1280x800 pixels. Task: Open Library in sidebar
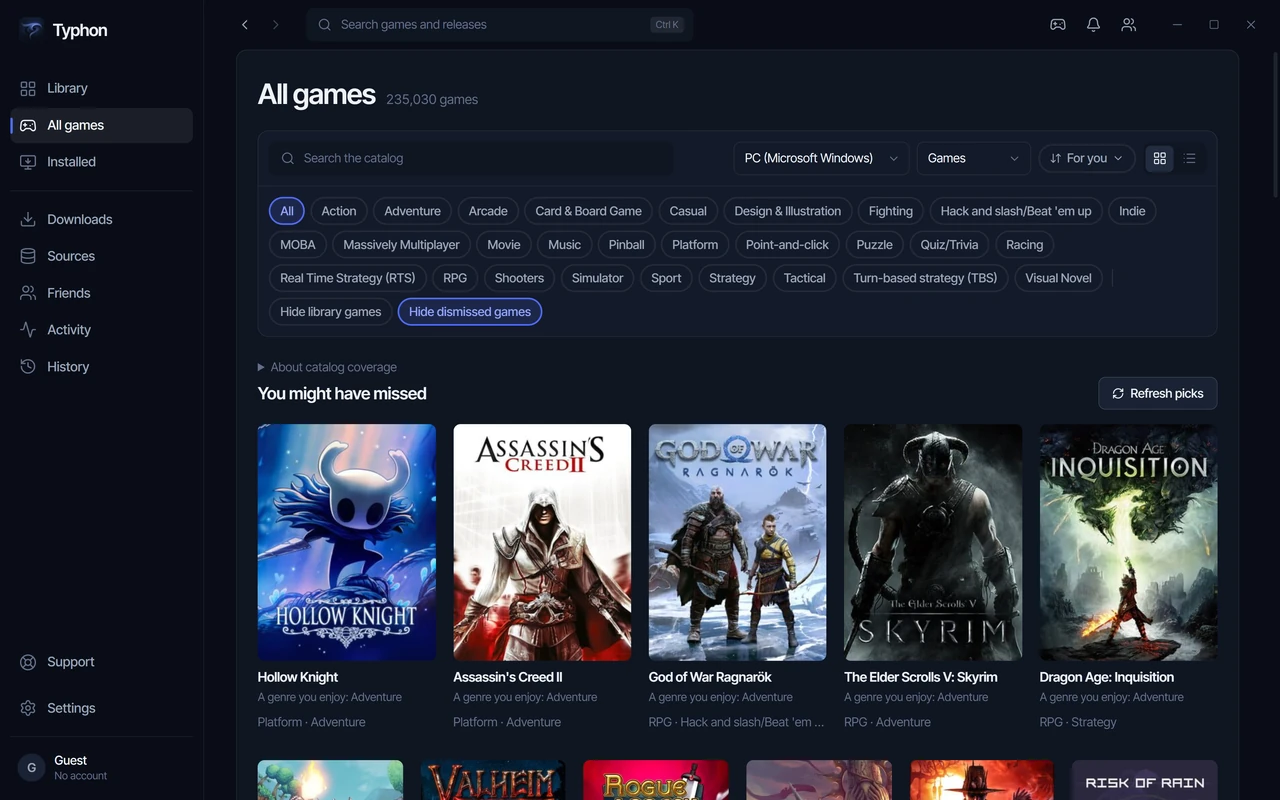(101, 88)
